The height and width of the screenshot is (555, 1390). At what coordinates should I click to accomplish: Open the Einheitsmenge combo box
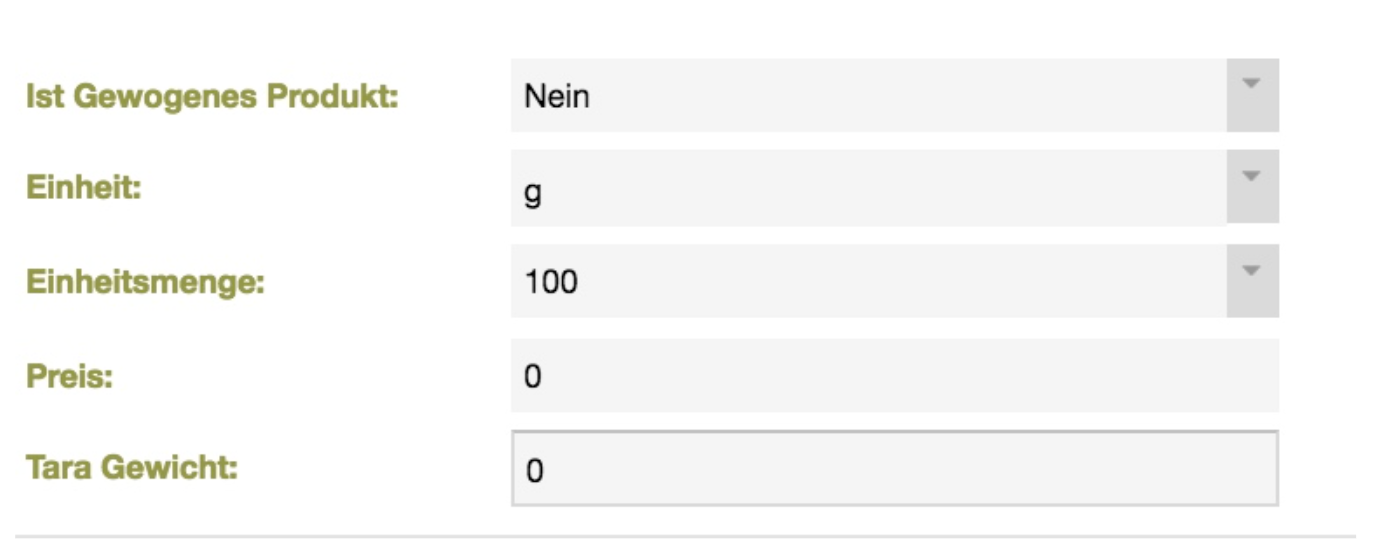point(894,281)
